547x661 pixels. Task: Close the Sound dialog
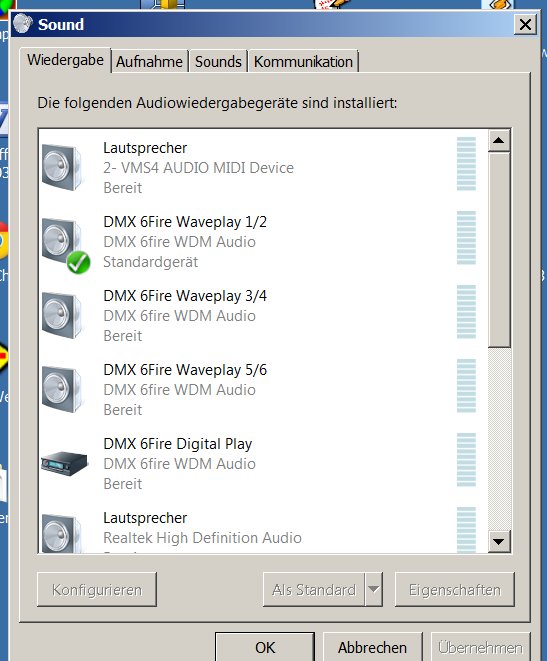click(x=525, y=24)
